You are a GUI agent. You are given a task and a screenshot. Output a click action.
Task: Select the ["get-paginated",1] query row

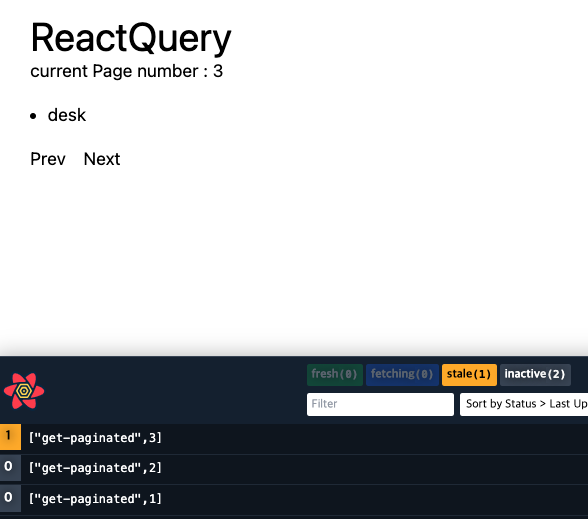[x=294, y=499]
